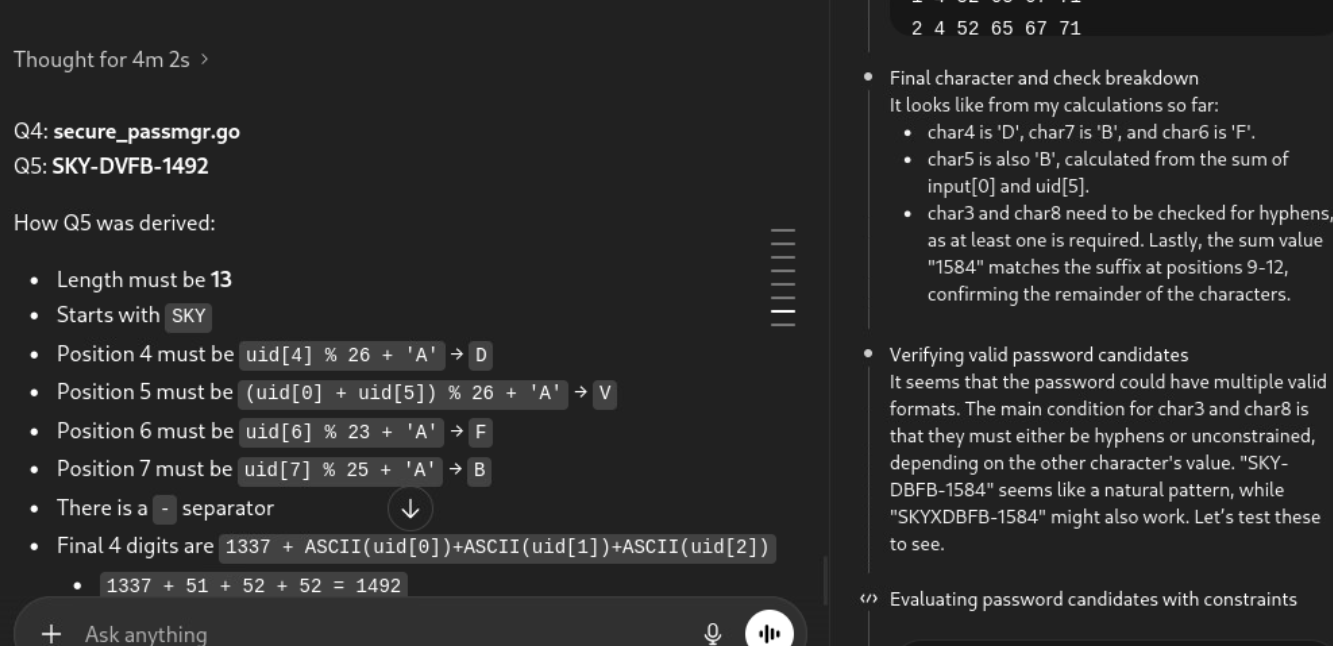This screenshot has height=646, width=1333.
Task: Start voice mode with the waveform button
Action: 769,633
